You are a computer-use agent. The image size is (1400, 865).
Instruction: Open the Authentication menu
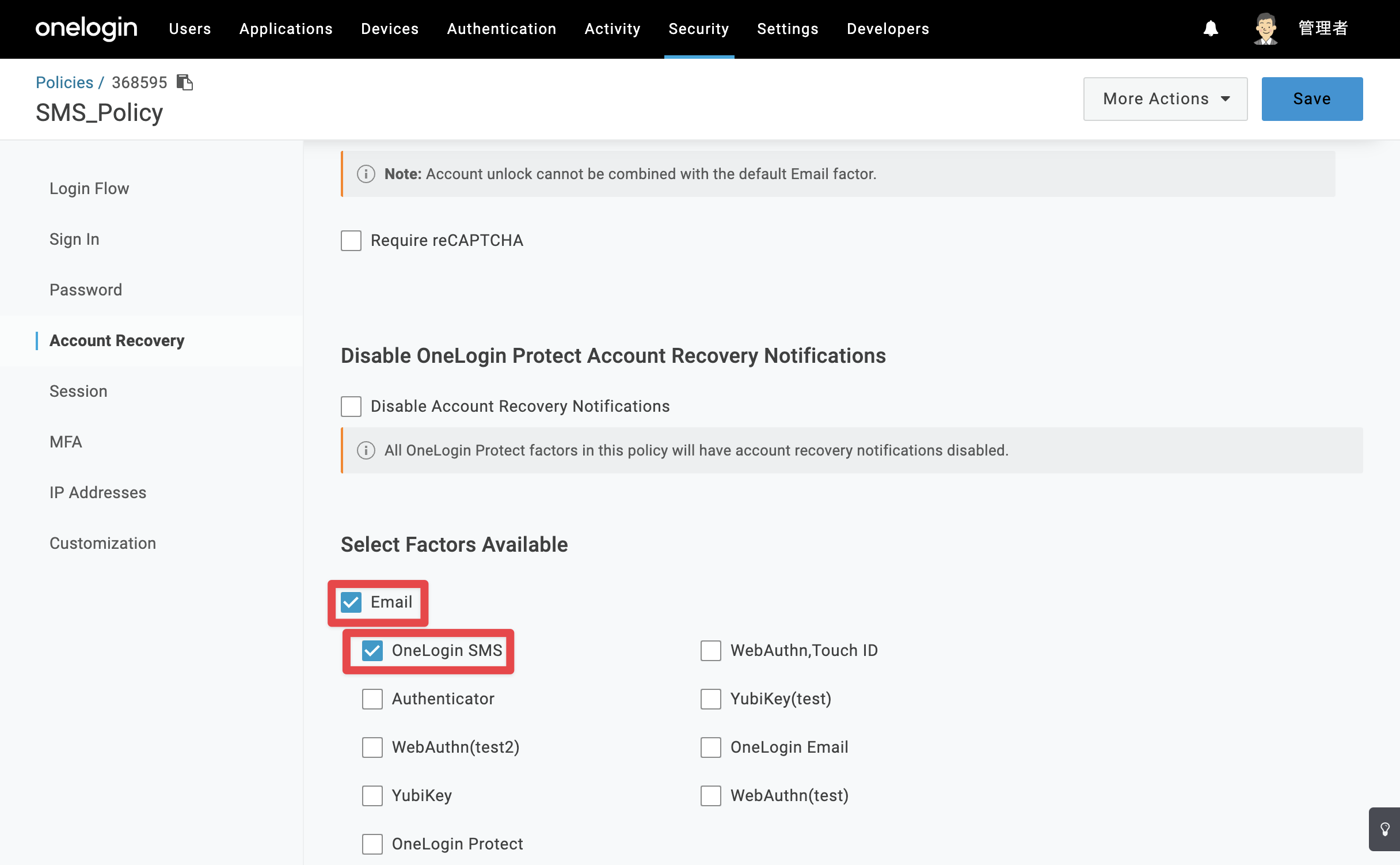coord(502,29)
